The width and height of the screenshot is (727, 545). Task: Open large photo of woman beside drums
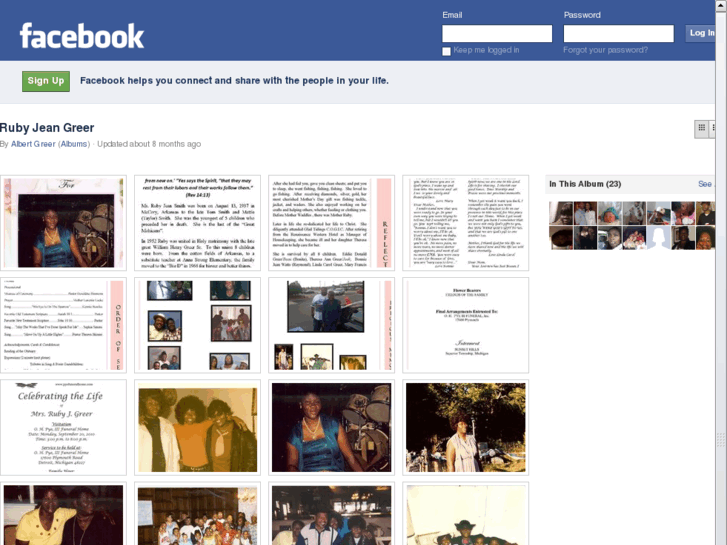332,427
